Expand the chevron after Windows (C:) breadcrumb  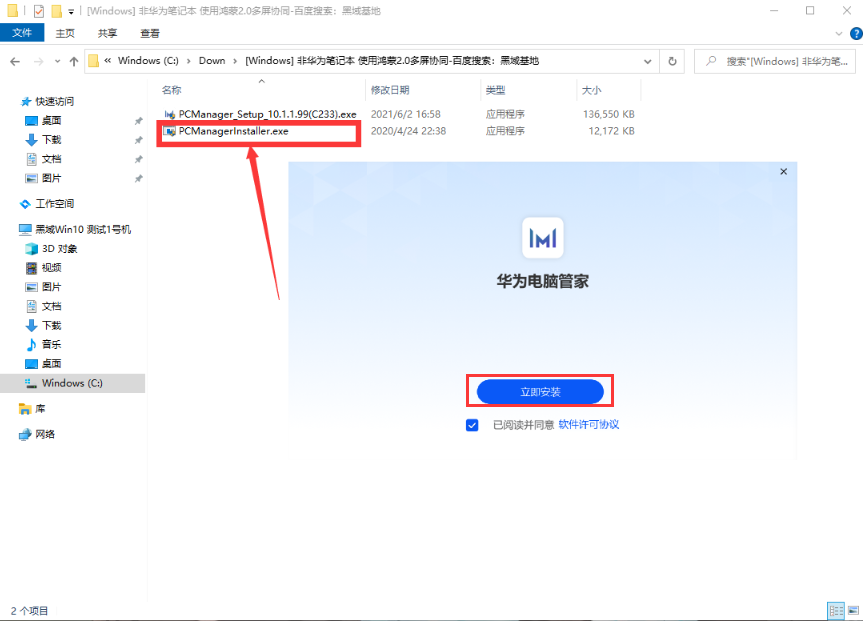(188, 61)
